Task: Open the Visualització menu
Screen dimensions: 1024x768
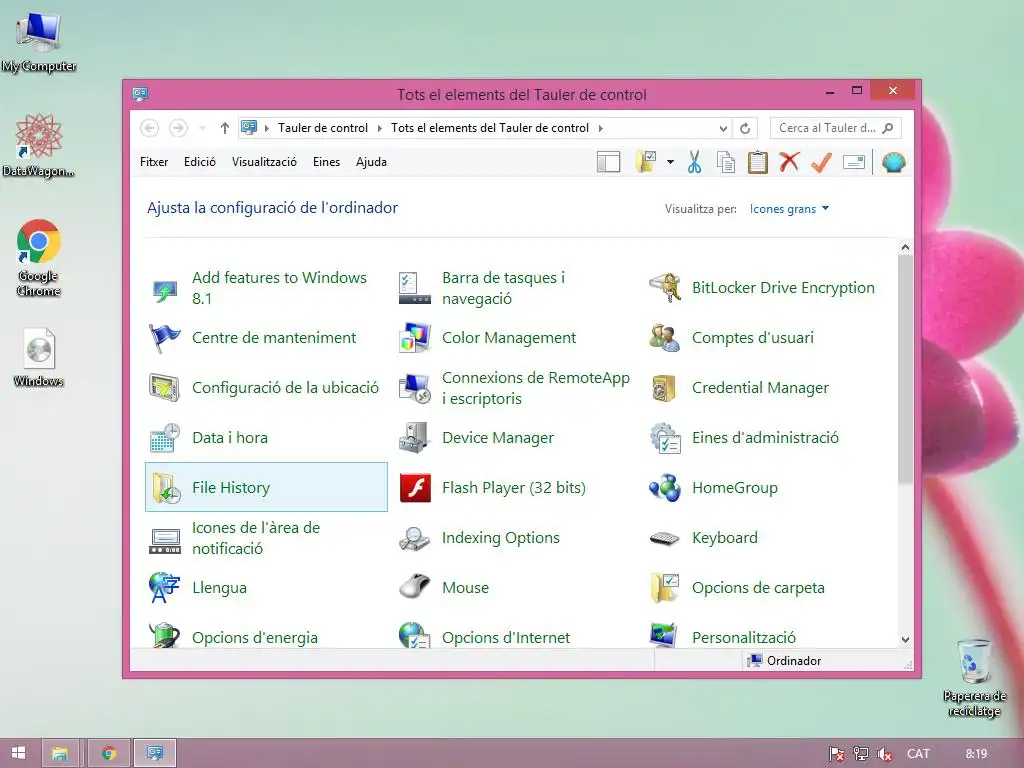Action: (264, 162)
